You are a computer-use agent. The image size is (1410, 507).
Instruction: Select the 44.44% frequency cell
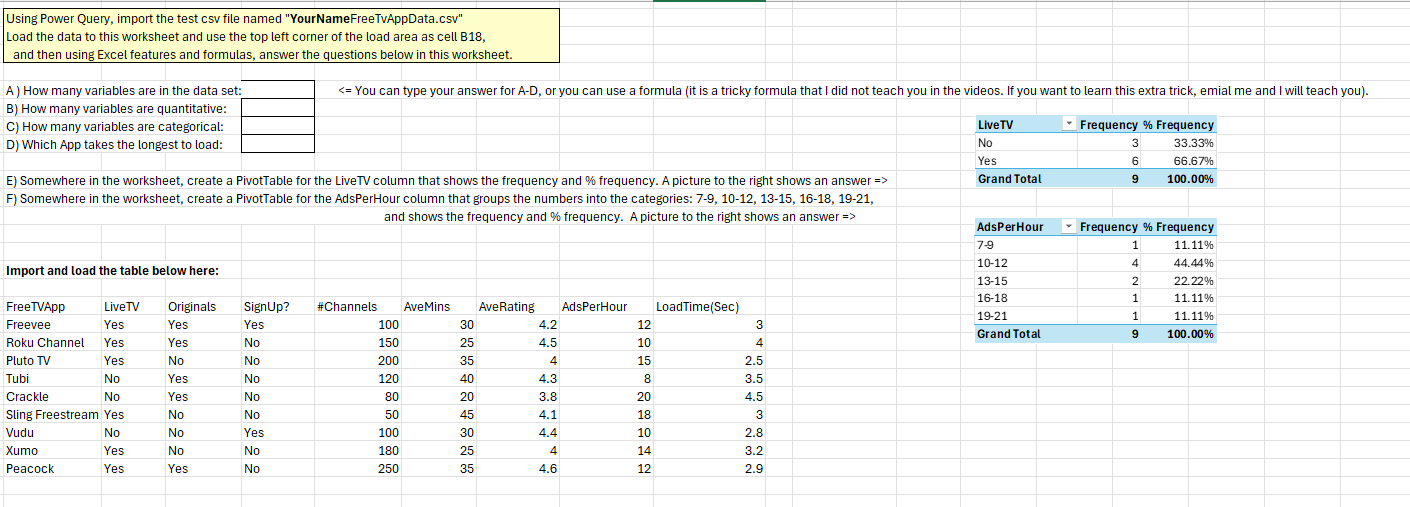tap(1178, 263)
